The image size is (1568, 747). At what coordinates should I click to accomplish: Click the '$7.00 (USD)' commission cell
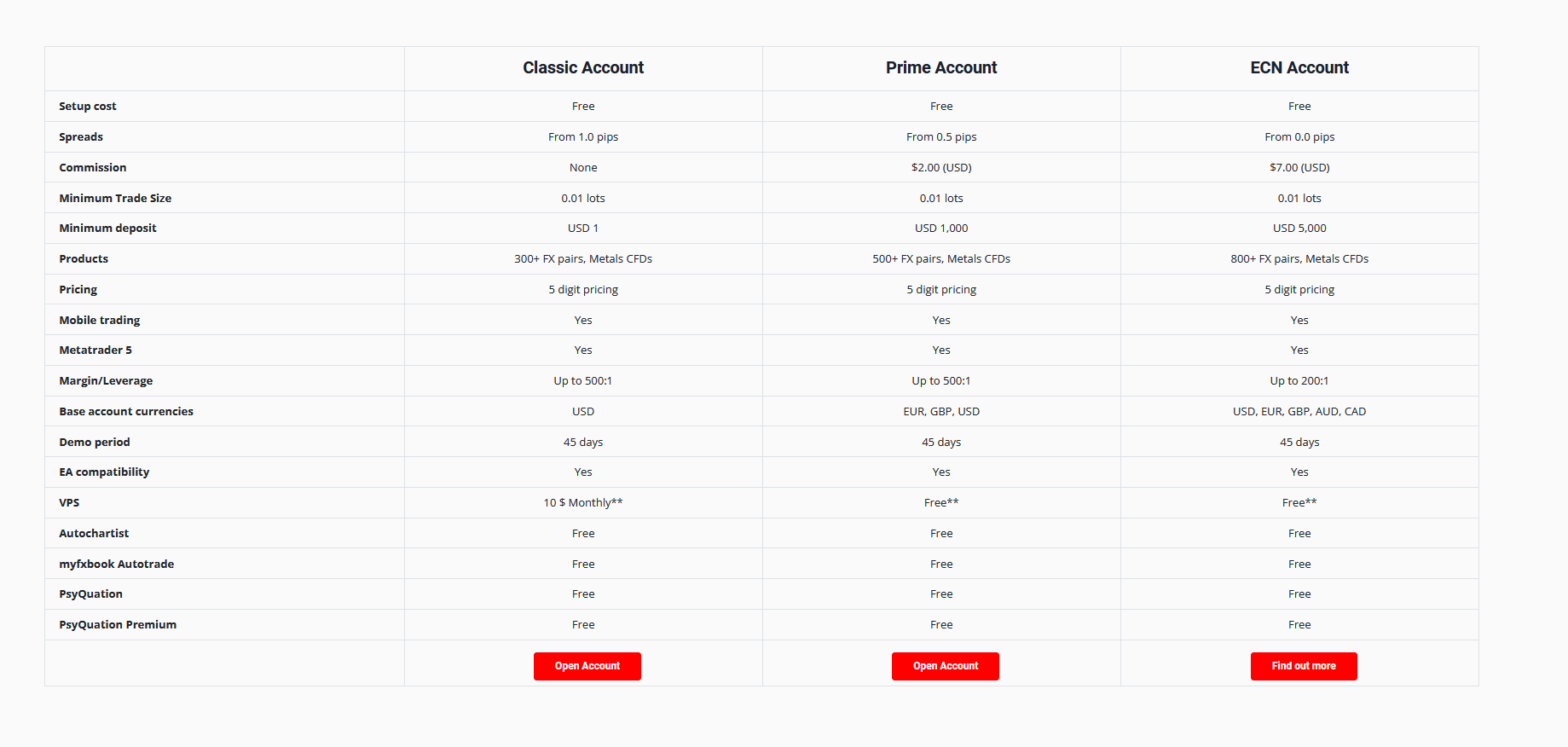click(x=1299, y=167)
